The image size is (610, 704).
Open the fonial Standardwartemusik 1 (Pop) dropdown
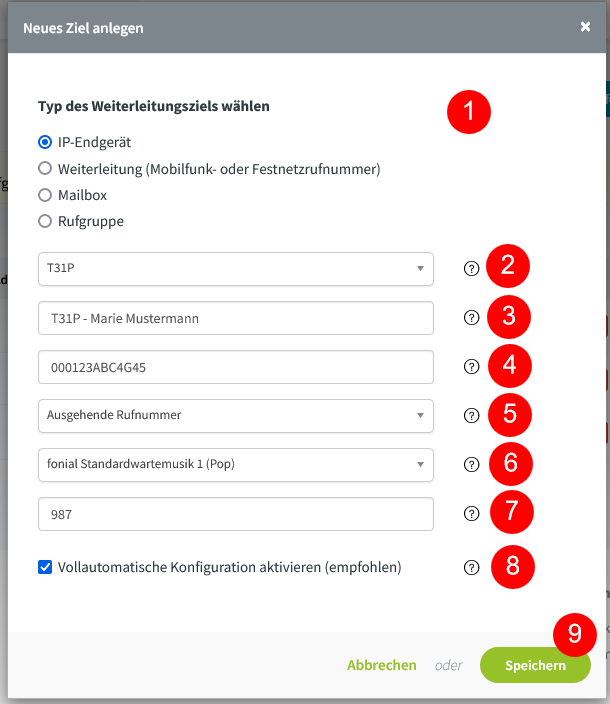click(x=235, y=464)
